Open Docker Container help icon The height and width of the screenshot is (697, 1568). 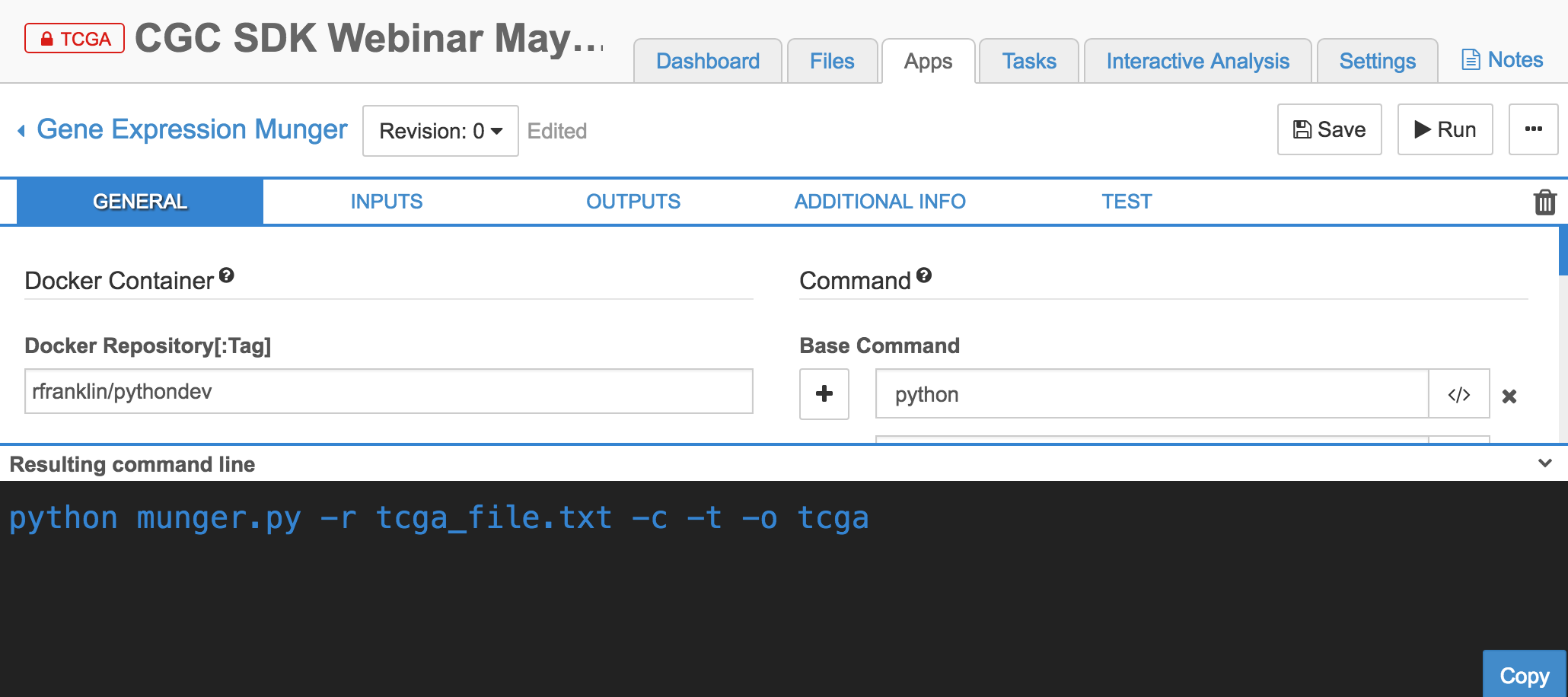pos(227,275)
